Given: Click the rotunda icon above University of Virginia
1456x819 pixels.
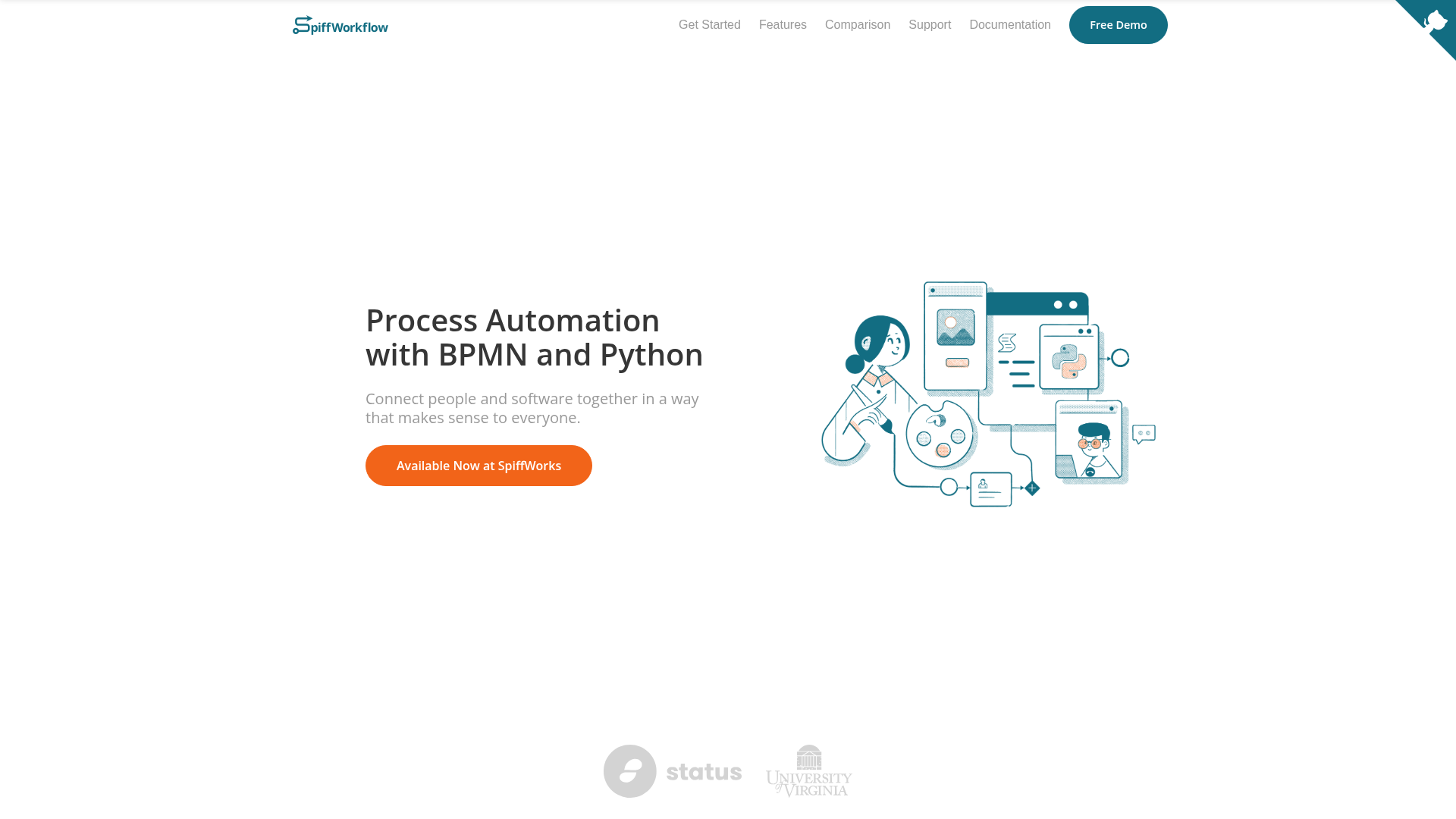Looking at the screenshot, I should tap(808, 758).
